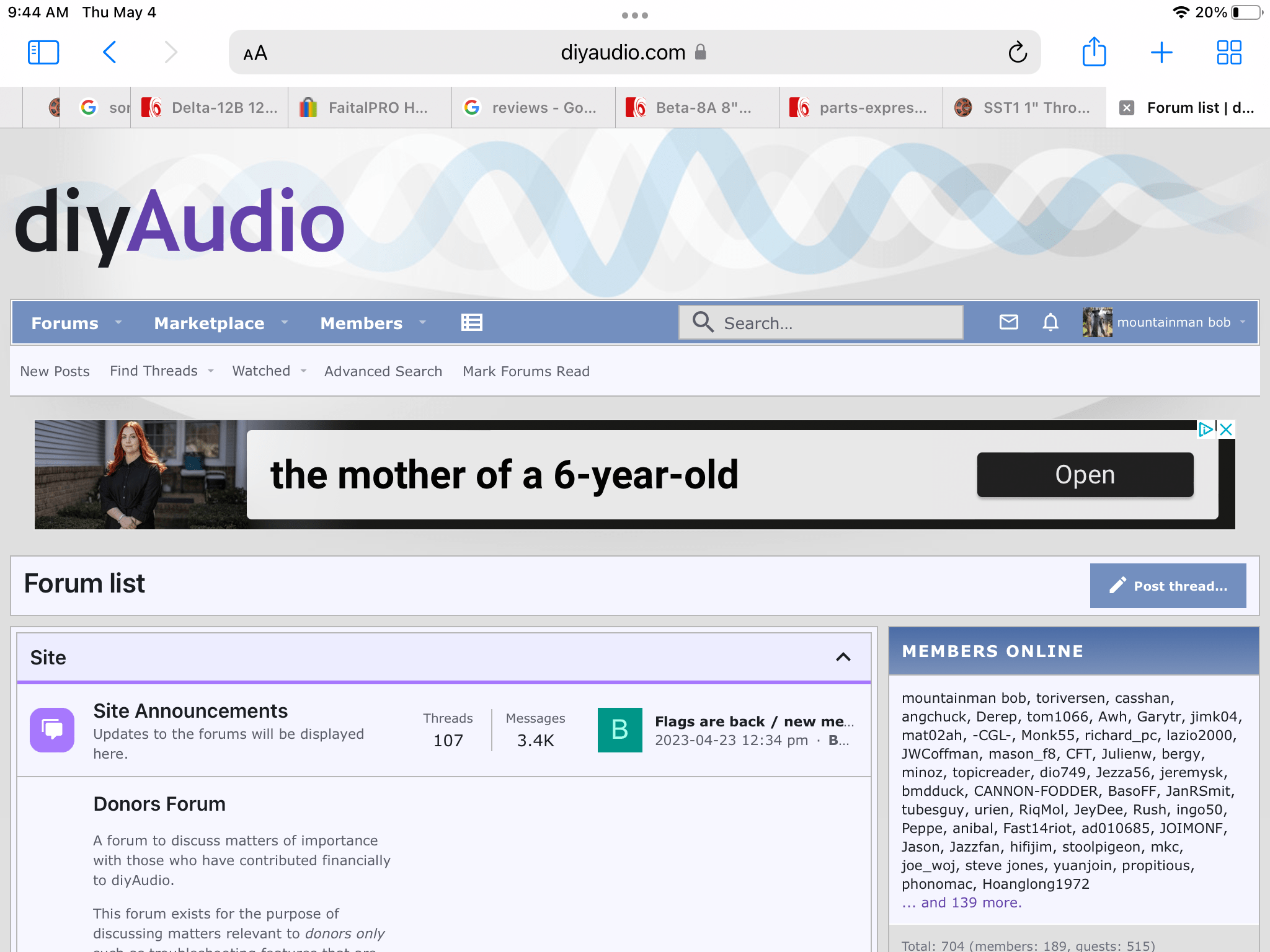
Task: Open the Safari share sheet
Action: click(1094, 51)
